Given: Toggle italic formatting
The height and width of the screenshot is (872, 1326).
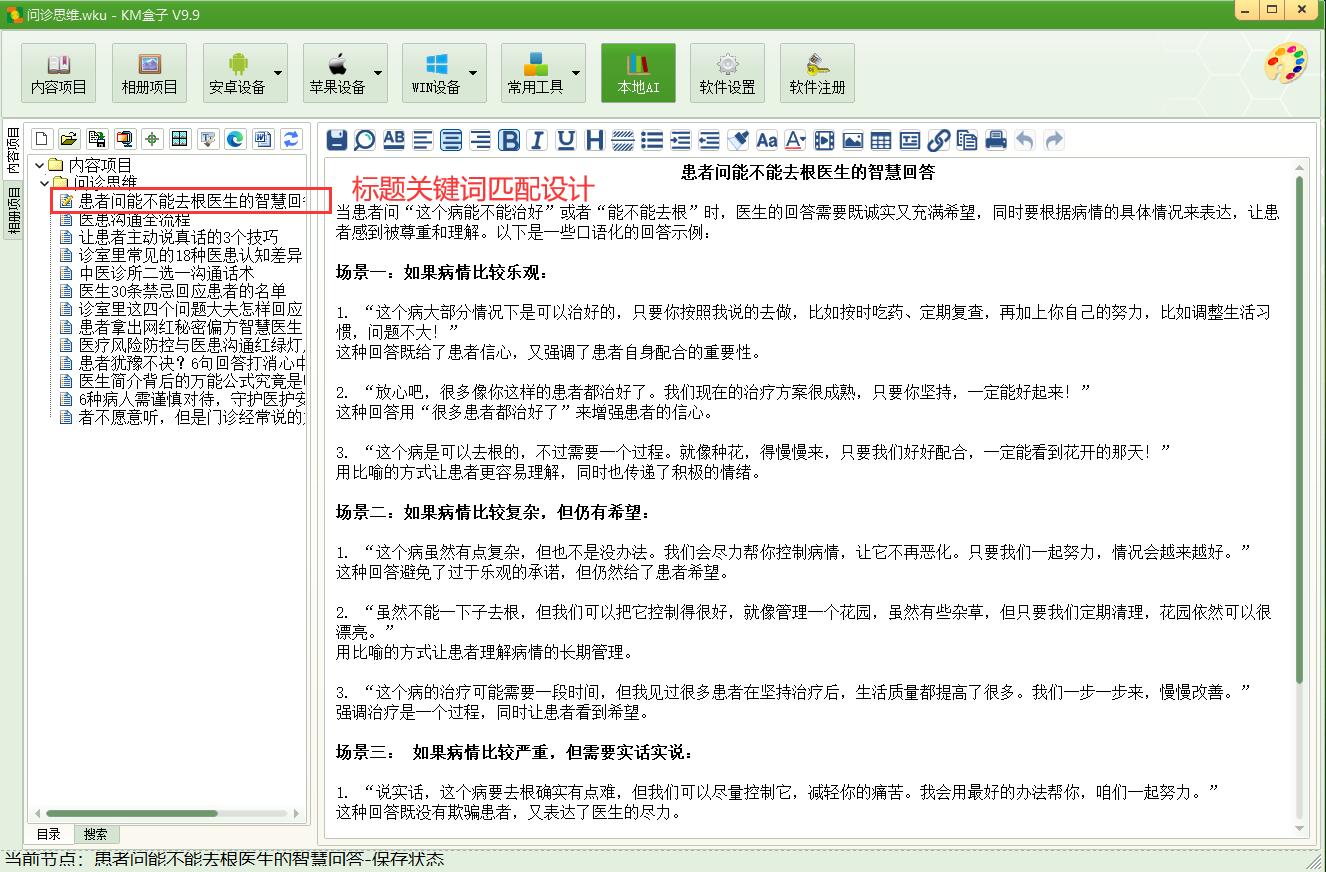Looking at the screenshot, I should [537, 140].
